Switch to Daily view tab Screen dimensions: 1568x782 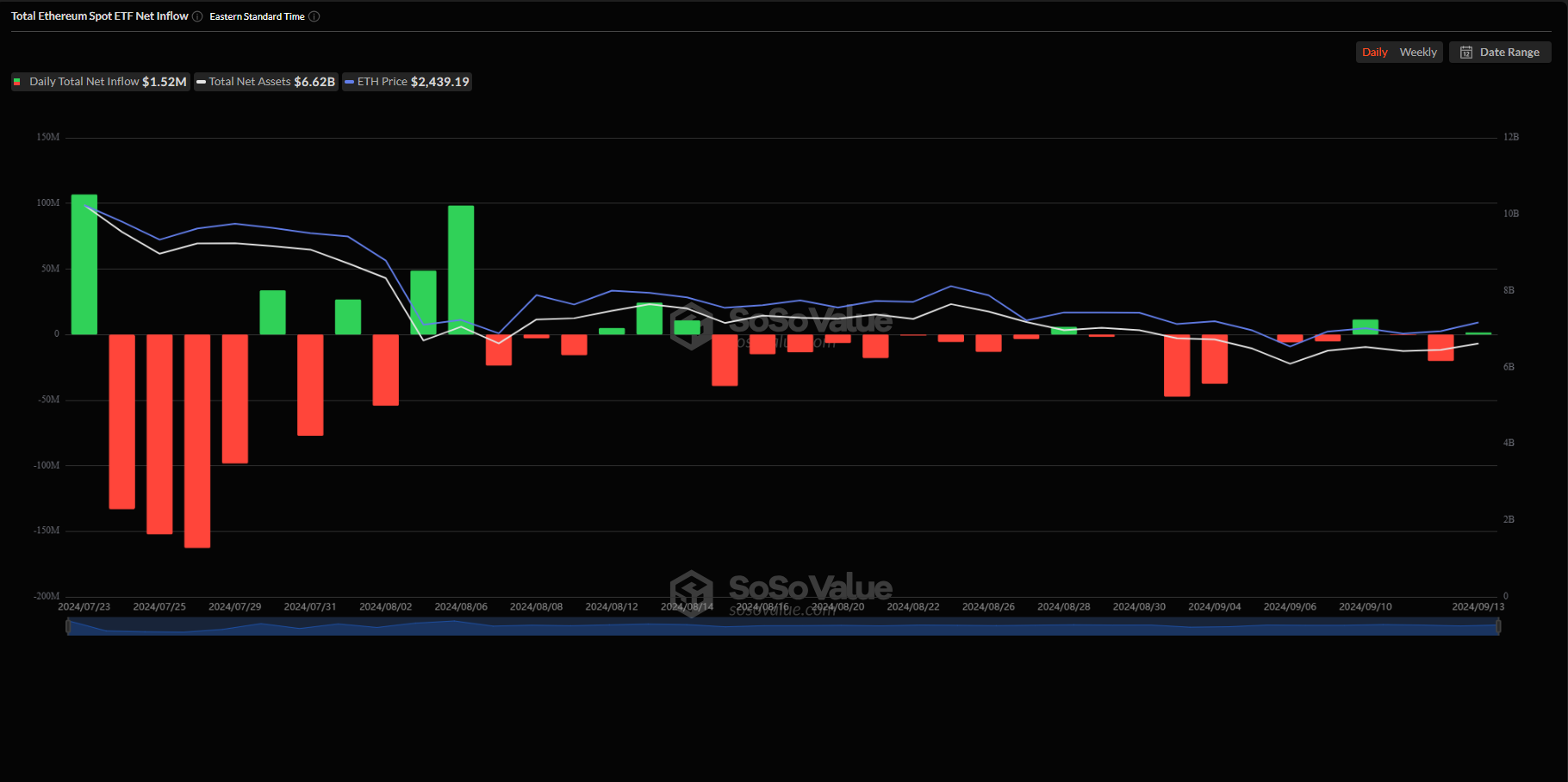[1374, 53]
